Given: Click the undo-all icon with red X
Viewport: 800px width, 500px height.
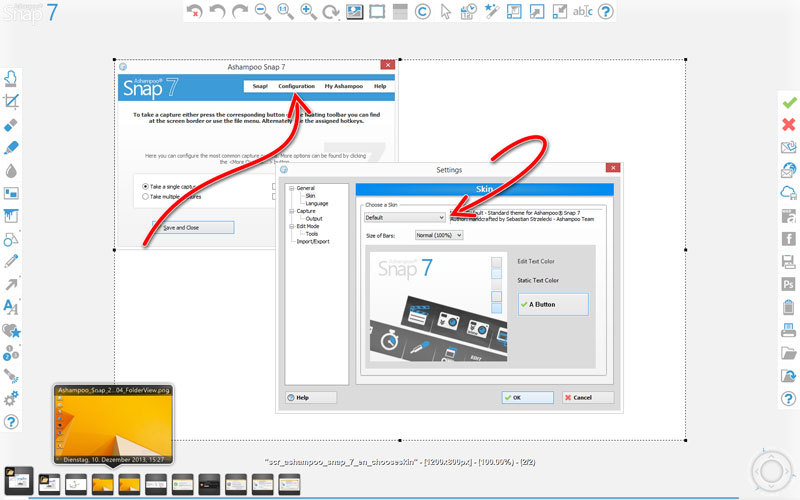Looking at the screenshot, I should 194,11.
